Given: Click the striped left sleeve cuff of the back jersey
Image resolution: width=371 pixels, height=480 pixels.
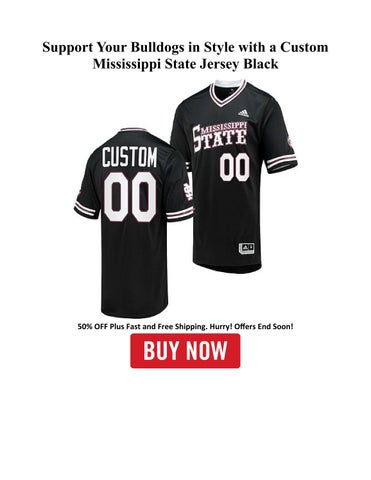Looking at the screenshot, I should (x=84, y=209).
